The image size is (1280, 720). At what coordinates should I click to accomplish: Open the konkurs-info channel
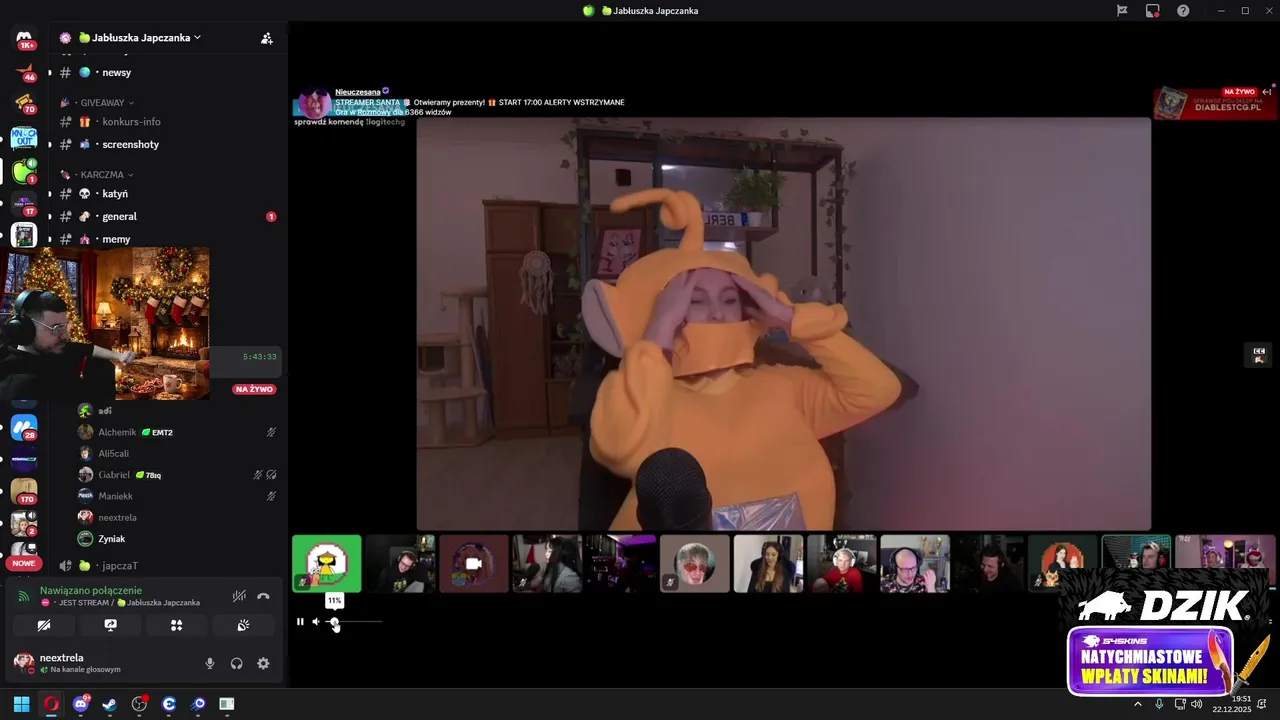click(x=166, y=122)
